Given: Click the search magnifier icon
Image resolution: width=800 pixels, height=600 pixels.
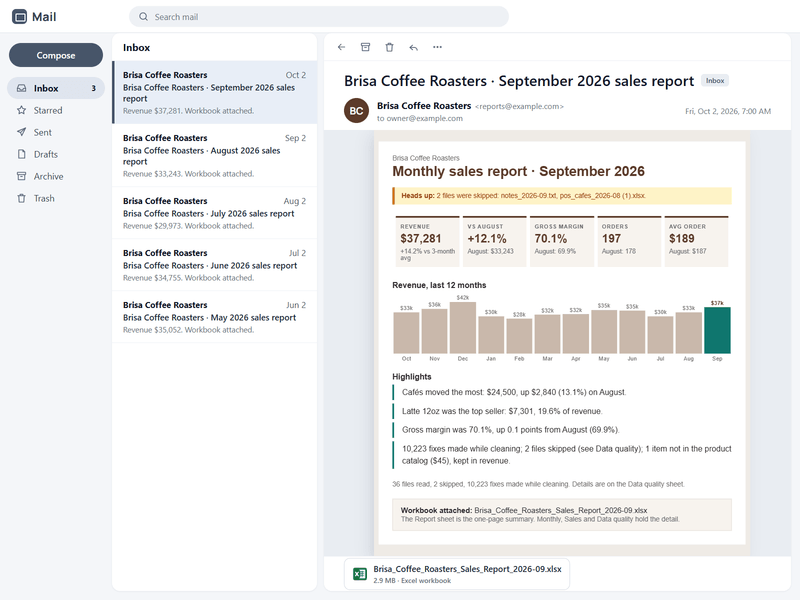Looking at the screenshot, I should (x=143, y=17).
